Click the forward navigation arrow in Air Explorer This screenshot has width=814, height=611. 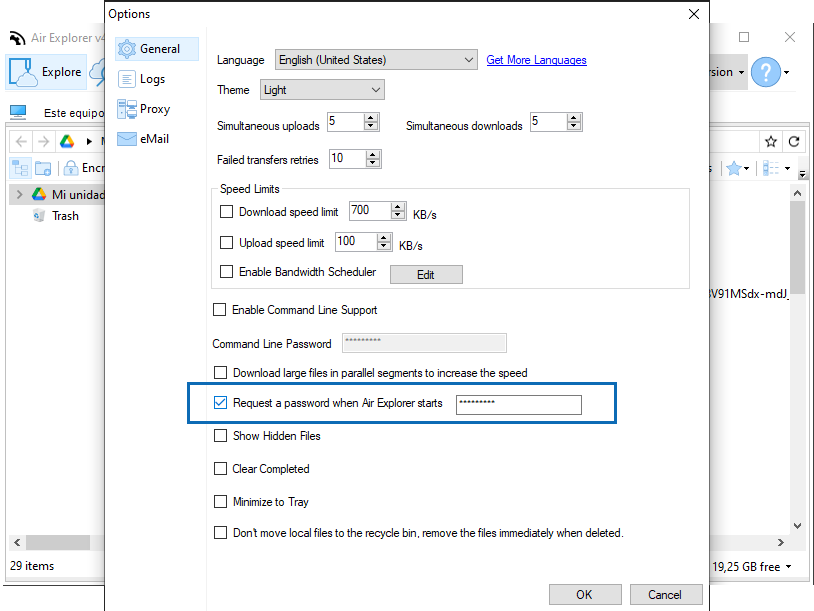[x=44, y=141]
